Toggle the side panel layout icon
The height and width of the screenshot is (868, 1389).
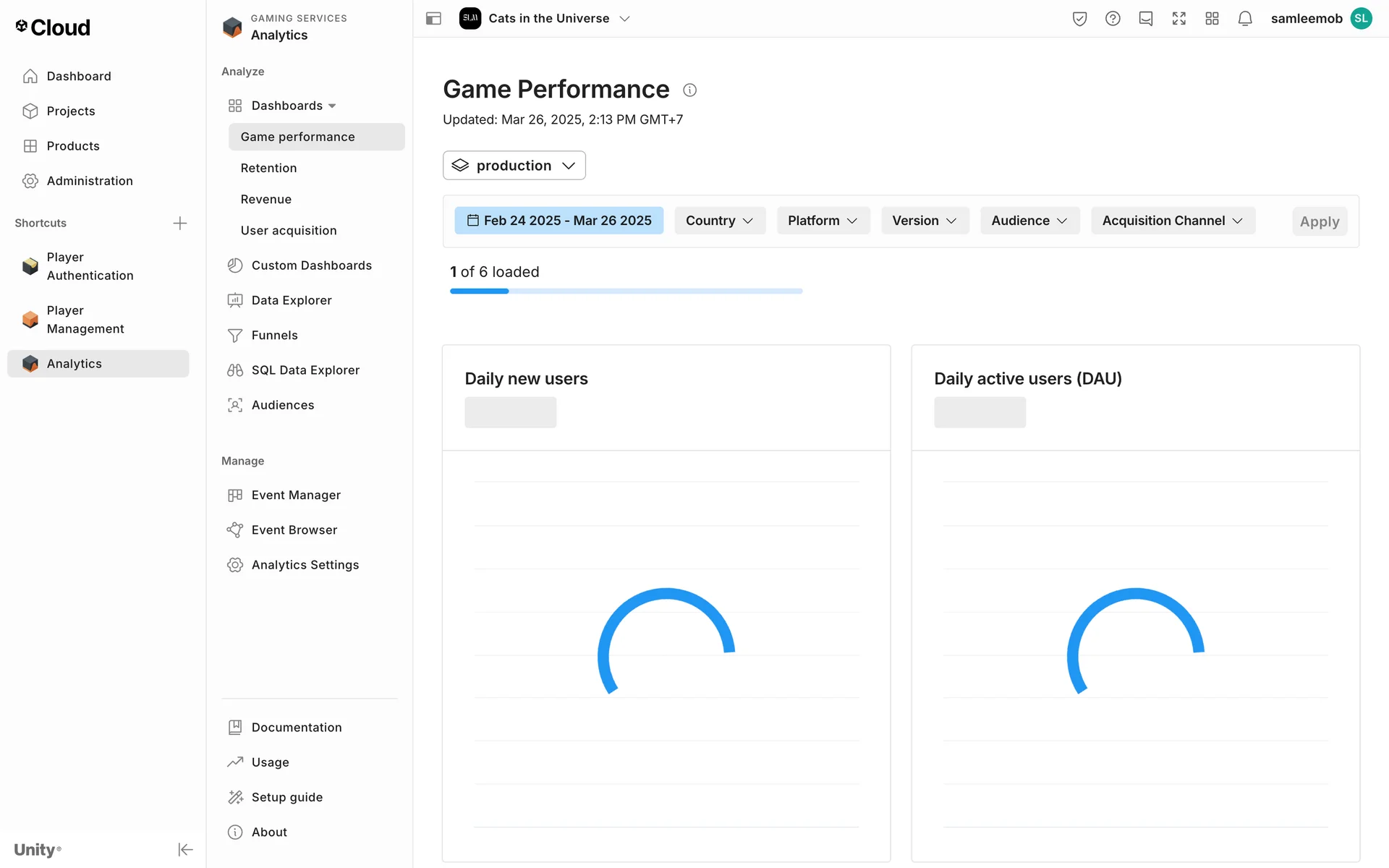click(x=433, y=19)
